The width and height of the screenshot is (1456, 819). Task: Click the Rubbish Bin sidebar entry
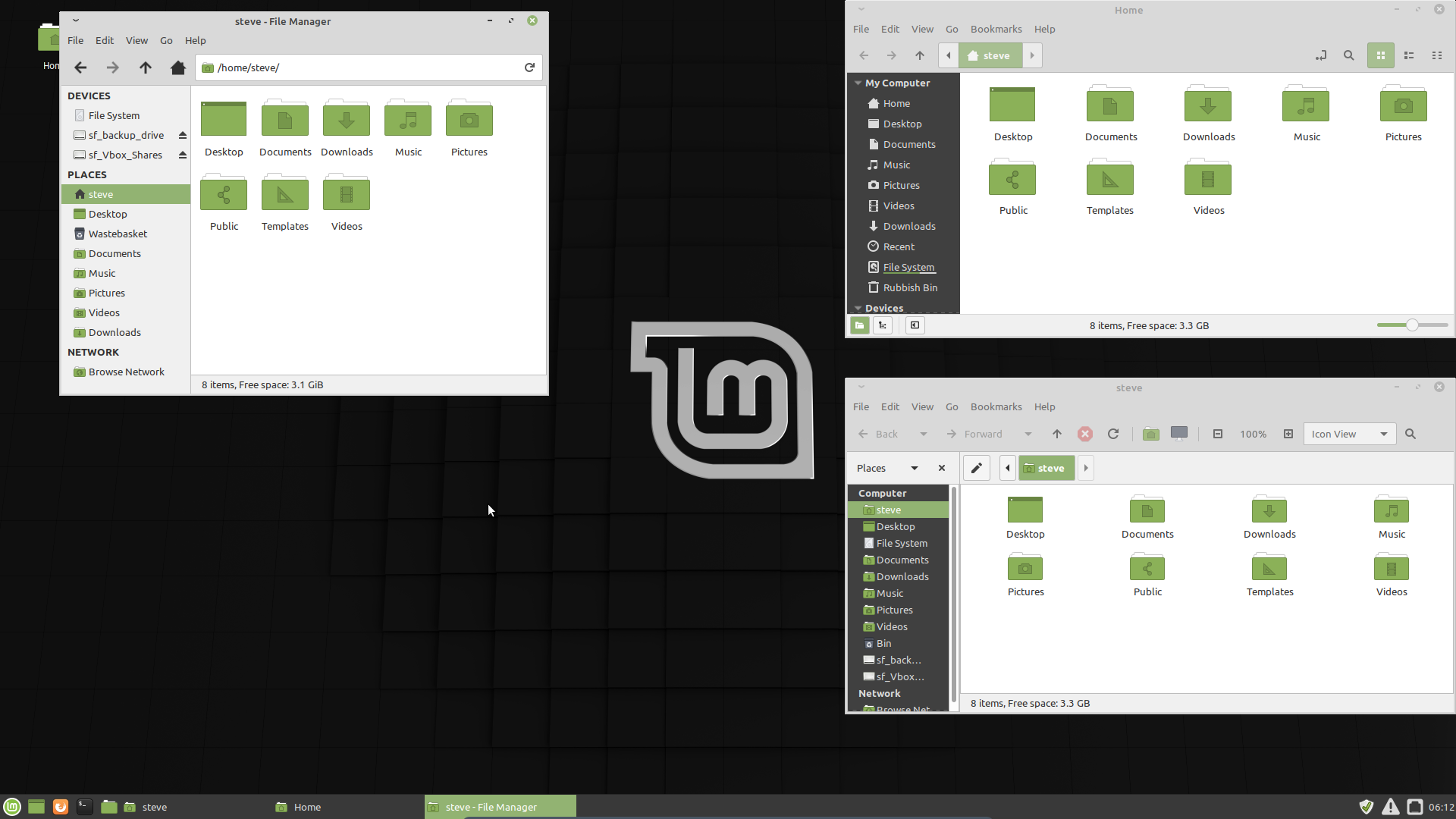pos(909,287)
